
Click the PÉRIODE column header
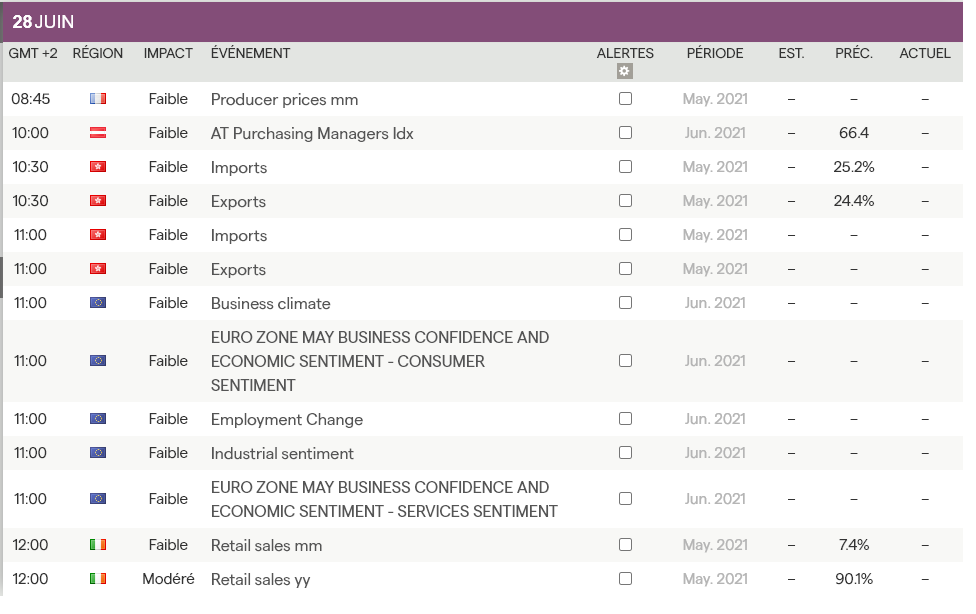click(x=715, y=53)
